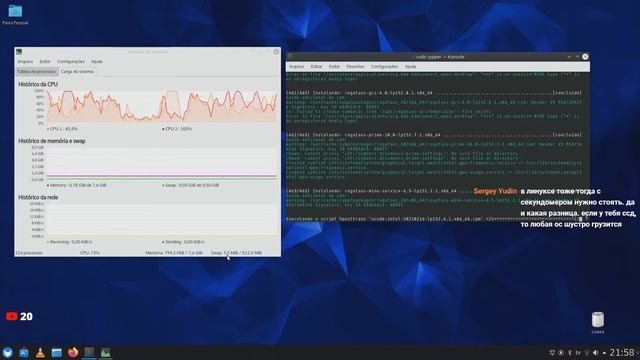The image size is (640, 360).
Task: Minimize the Konsole window
Action: tap(569, 57)
